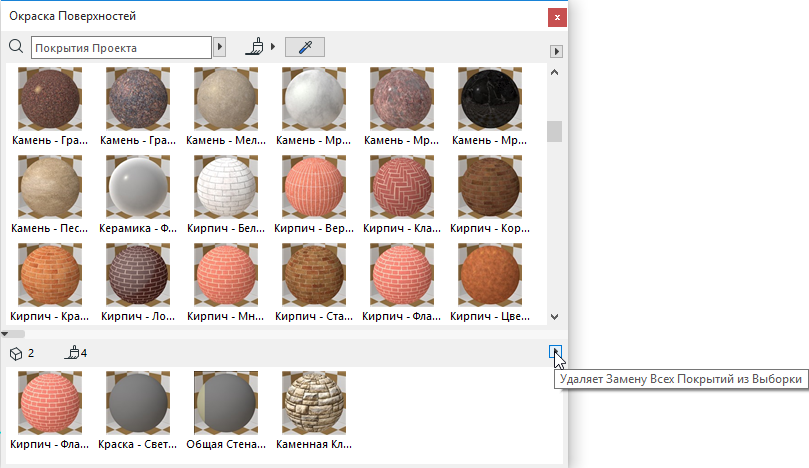Activate the eyedropper surface picker tool
809x468 pixels.
pyautogui.click(x=303, y=47)
